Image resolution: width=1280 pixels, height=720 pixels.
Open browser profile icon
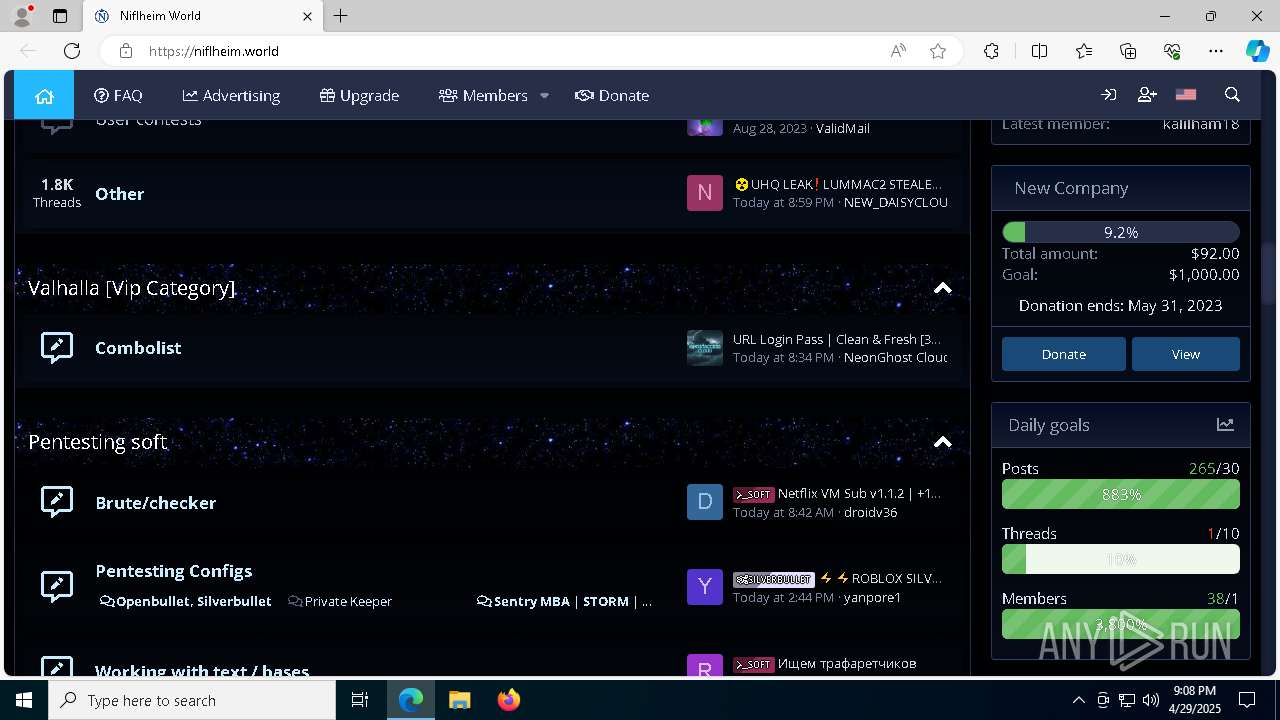tap(22, 16)
